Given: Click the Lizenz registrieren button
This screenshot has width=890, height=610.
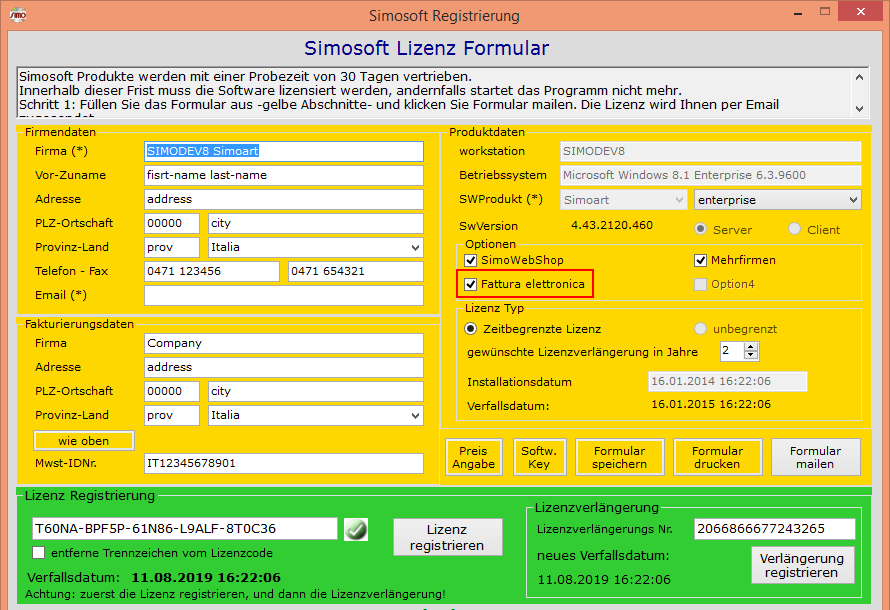Looking at the screenshot, I should coord(446,537).
